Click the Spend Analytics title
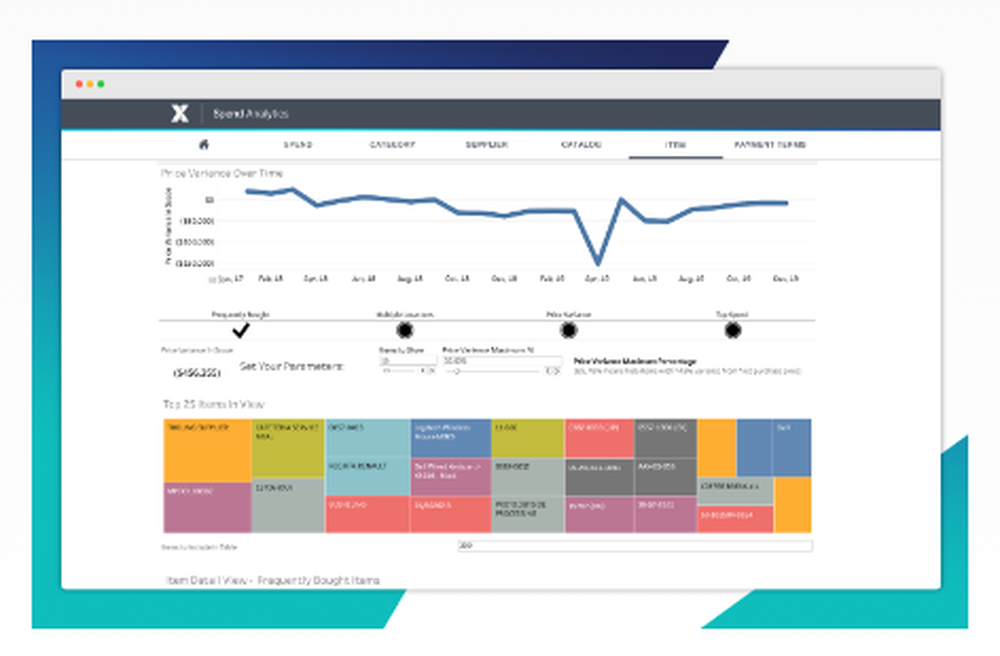1000x656 pixels. pos(251,114)
